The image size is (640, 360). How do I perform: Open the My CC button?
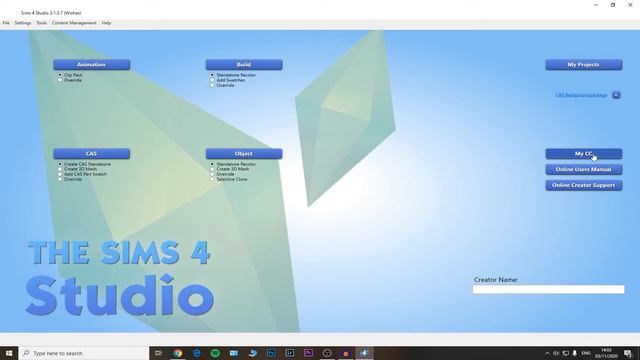(x=584, y=153)
